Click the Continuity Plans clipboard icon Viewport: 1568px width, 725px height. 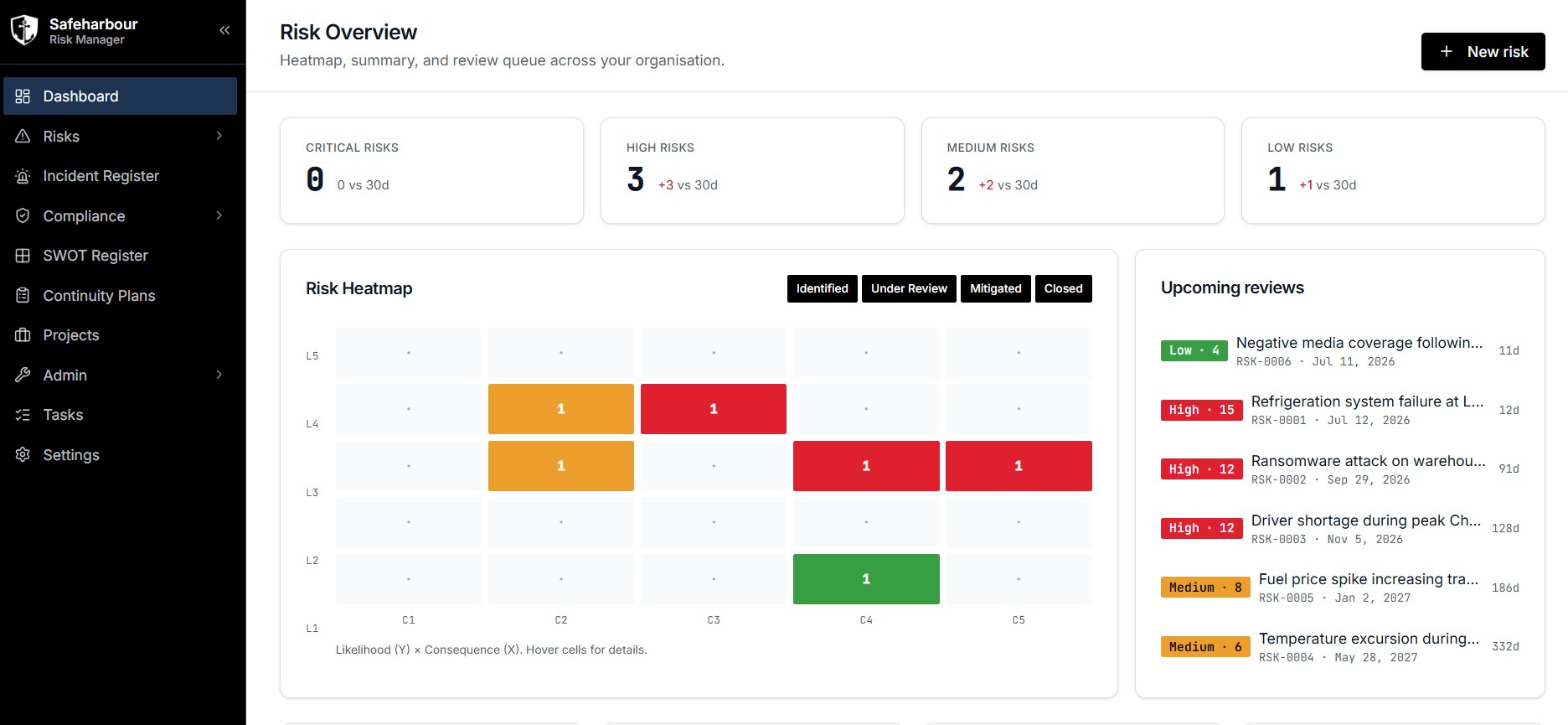pos(23,295)
